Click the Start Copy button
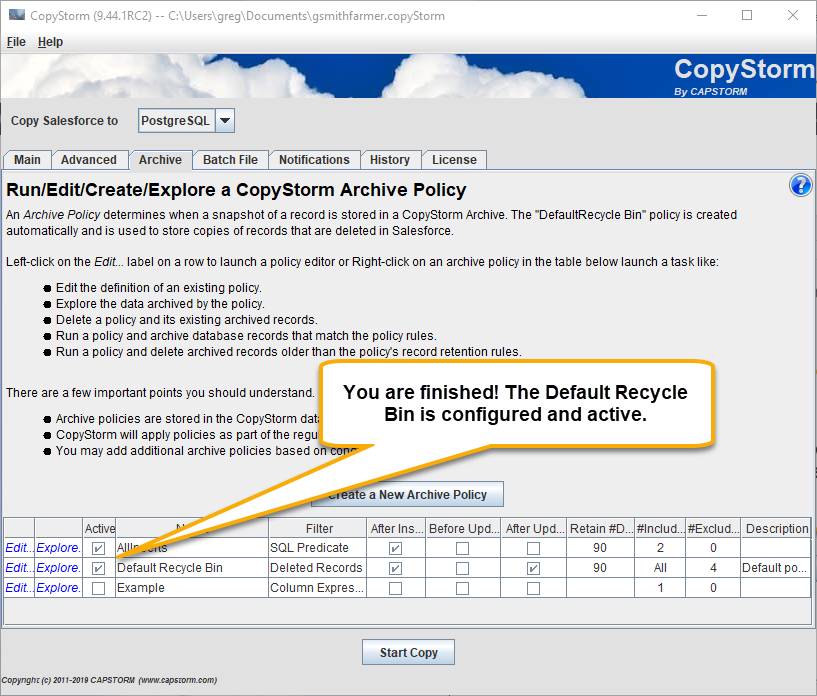This screenshot has width=817, height=696. 408,652
